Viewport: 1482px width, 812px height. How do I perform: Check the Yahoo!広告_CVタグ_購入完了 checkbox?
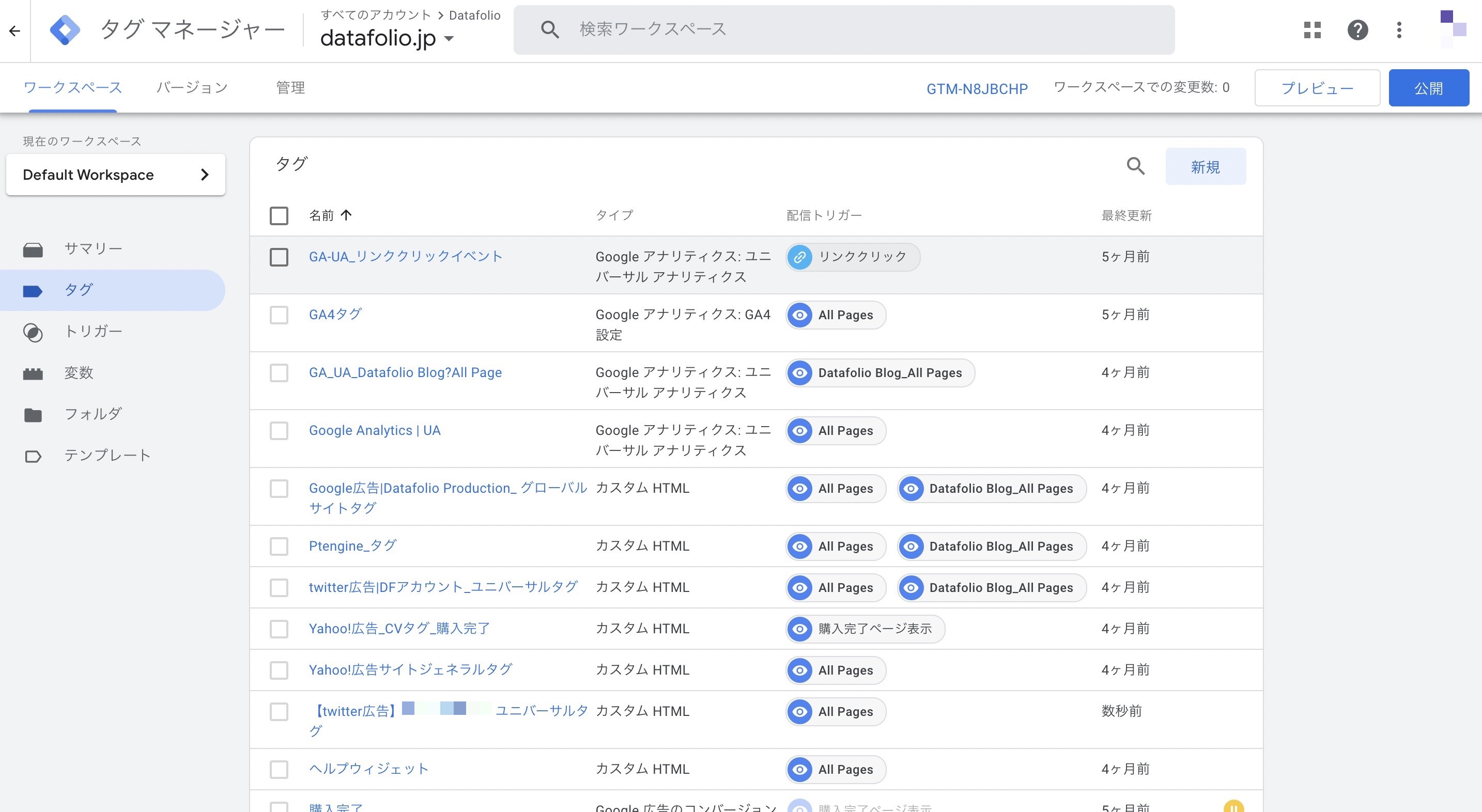tap(279, 629)
